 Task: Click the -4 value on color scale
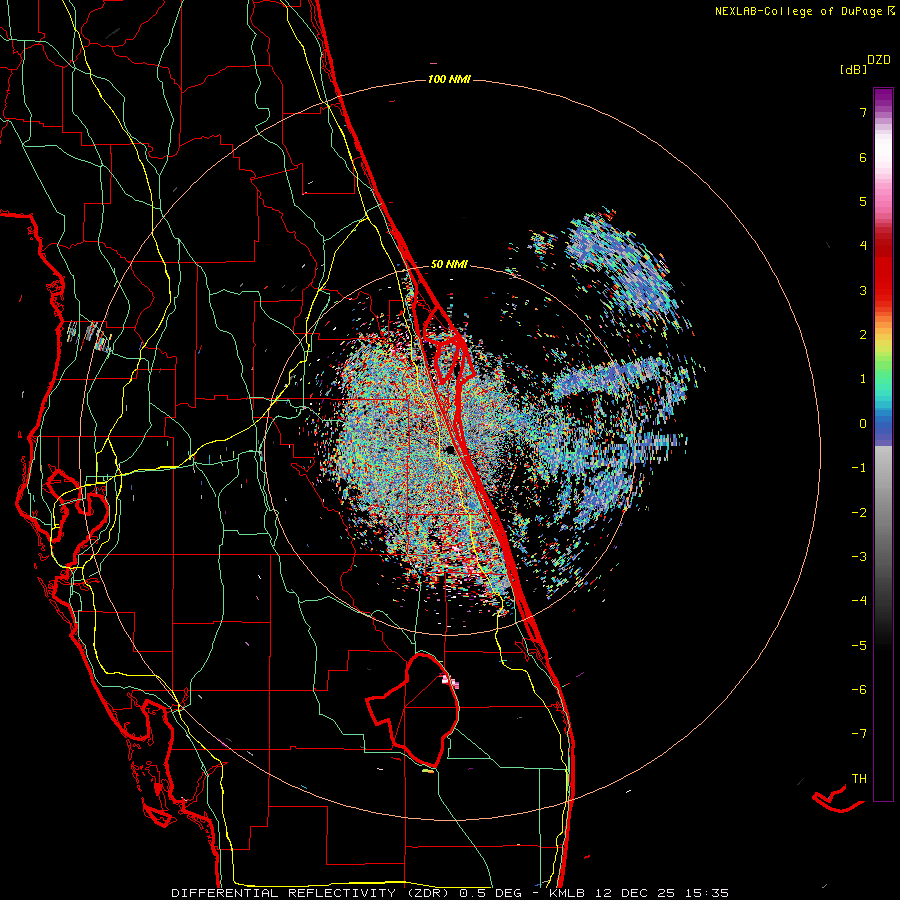pyautogui.click(x=859, y=601)
